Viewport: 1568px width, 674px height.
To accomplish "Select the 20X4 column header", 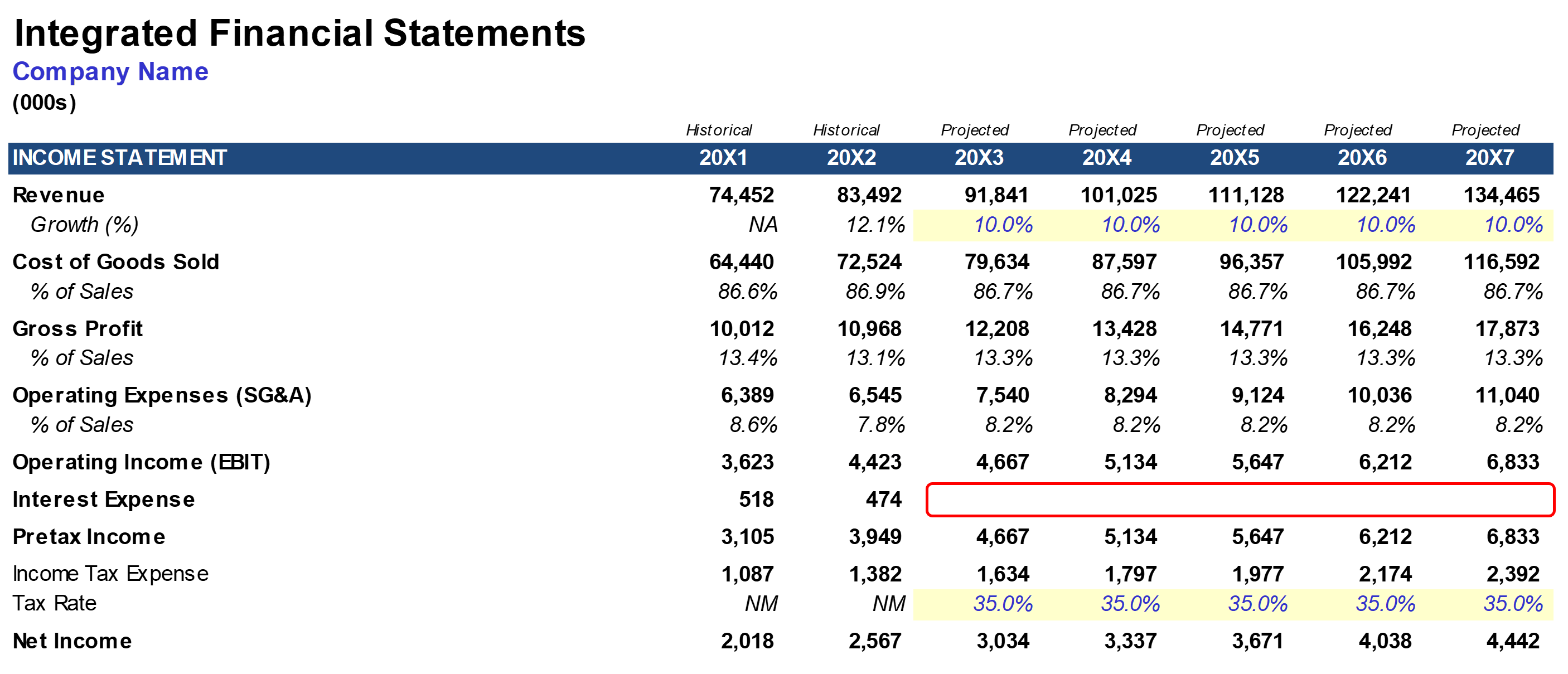I will tap(1107, 158).
